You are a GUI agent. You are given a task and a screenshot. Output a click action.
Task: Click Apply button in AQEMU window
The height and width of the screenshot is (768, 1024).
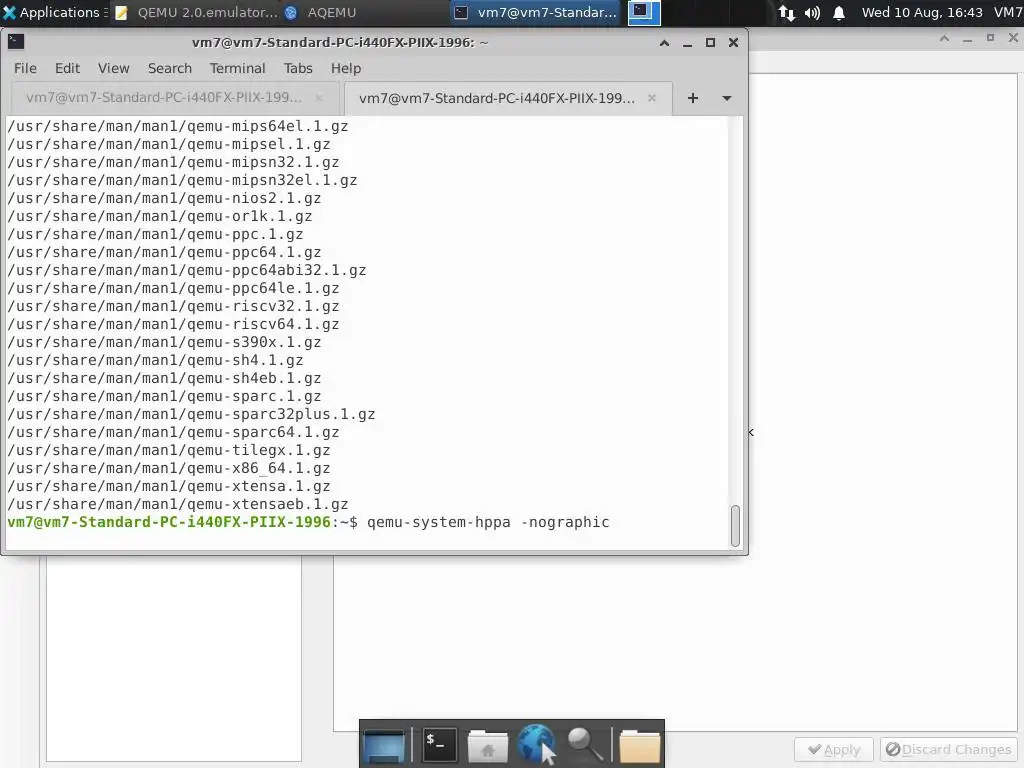834,750
